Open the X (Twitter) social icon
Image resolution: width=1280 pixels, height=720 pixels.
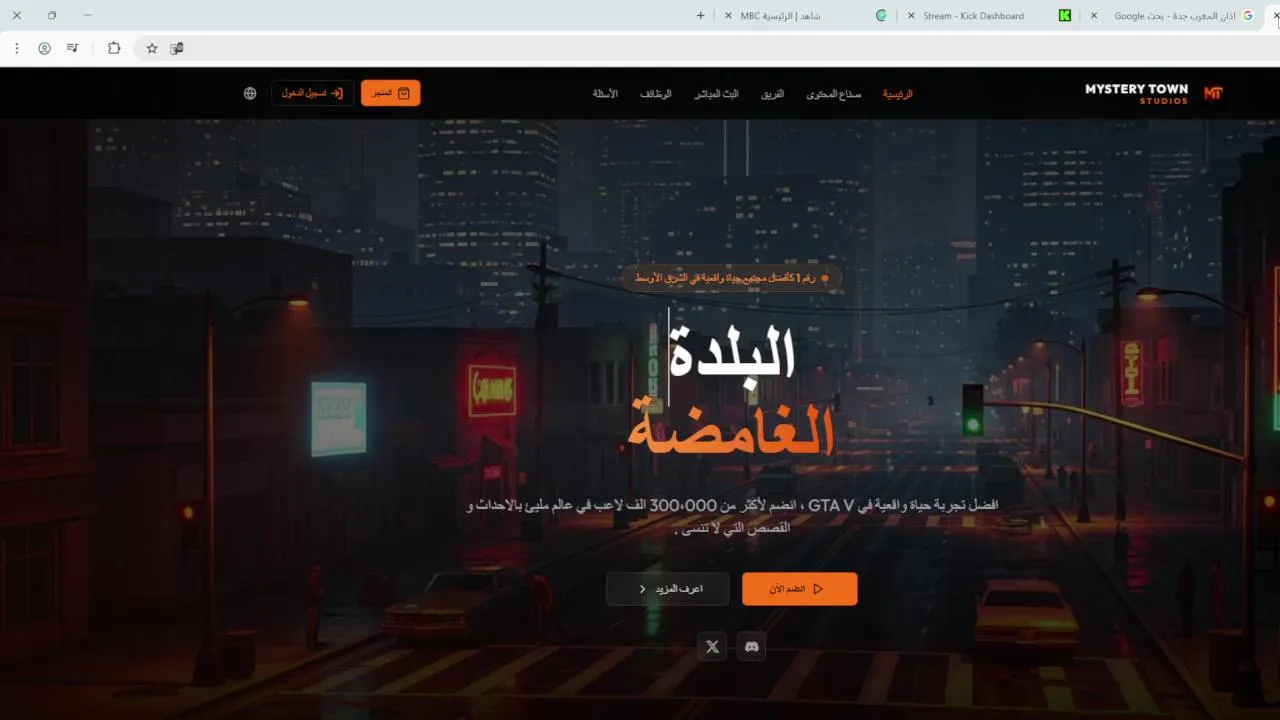point(712,647)
